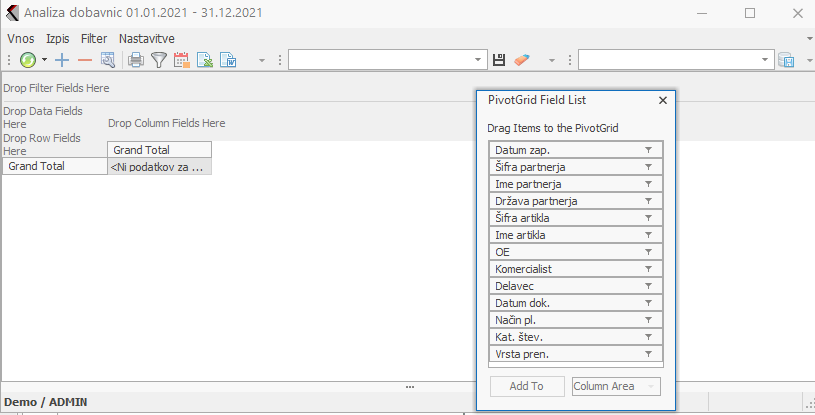Close the PivotGrid Field List panel
This screenshot has width=815, height=415.
(x=662, y=100)
